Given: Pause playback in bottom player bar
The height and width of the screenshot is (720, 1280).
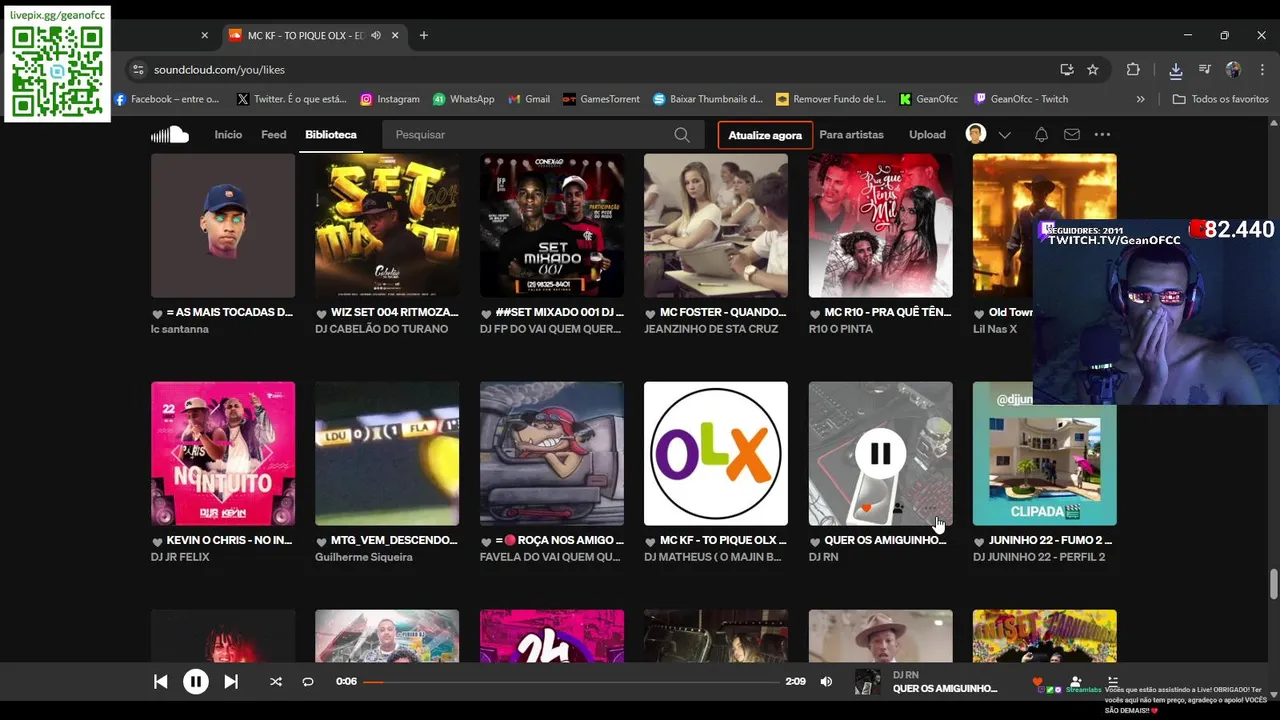Looking at the screenshot, I should [x=195, y=682].
